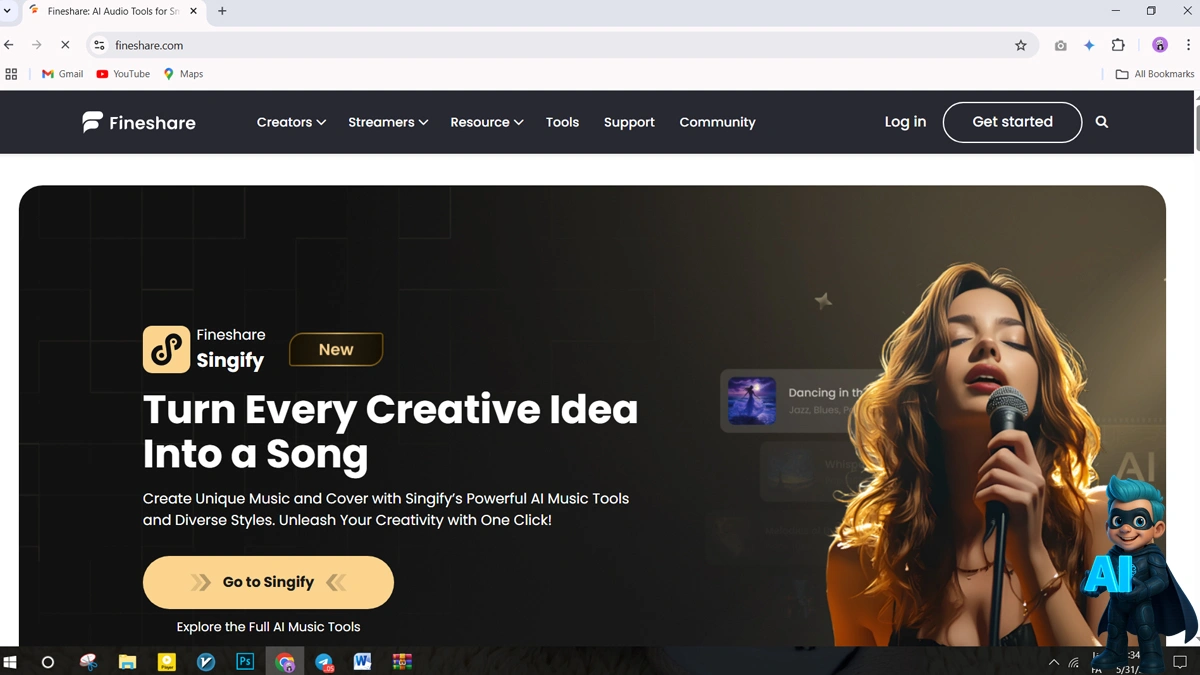1200x675 pixels.
Task: Open a new browser tab
Action: click(222, 11)
